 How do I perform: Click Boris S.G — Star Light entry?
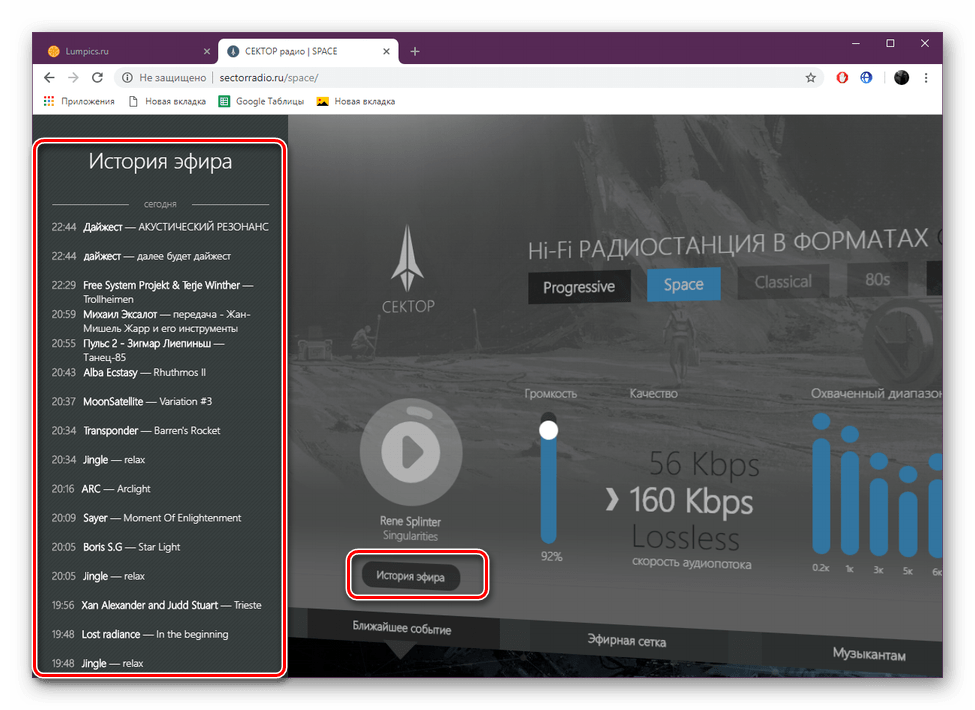coord(116,547)
